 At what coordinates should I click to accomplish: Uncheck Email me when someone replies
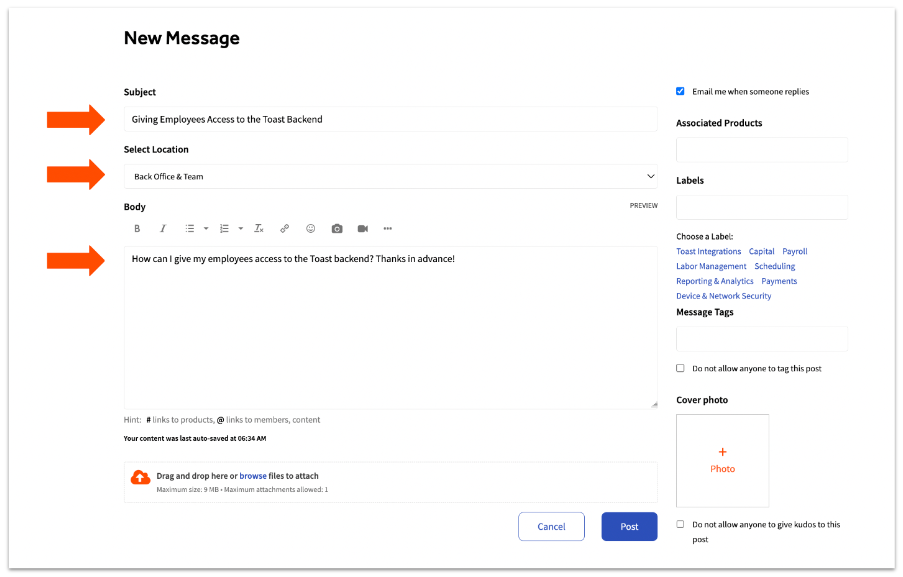click(681, 91)
